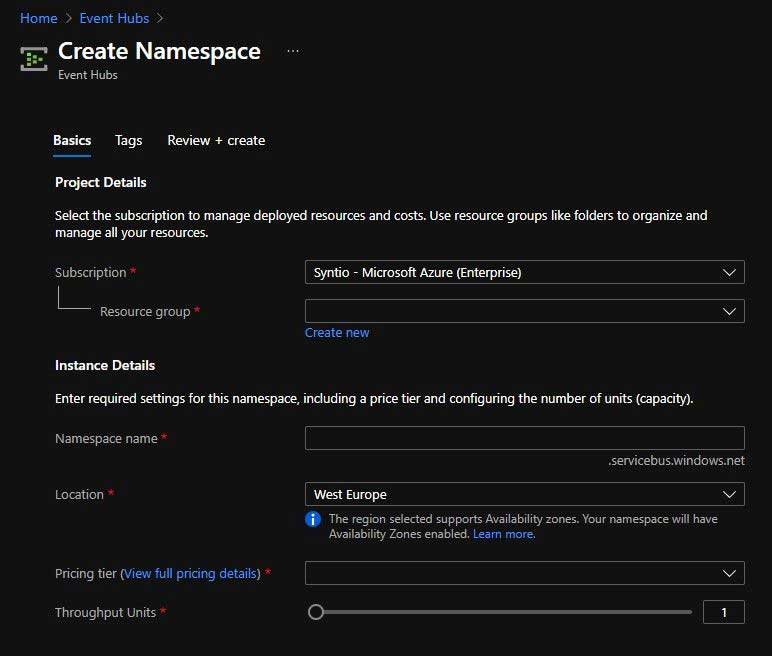Viewport: 772px width, 656px height.
Task: Click the Event Hubs subtitle under the title
Action: point(88,75)
